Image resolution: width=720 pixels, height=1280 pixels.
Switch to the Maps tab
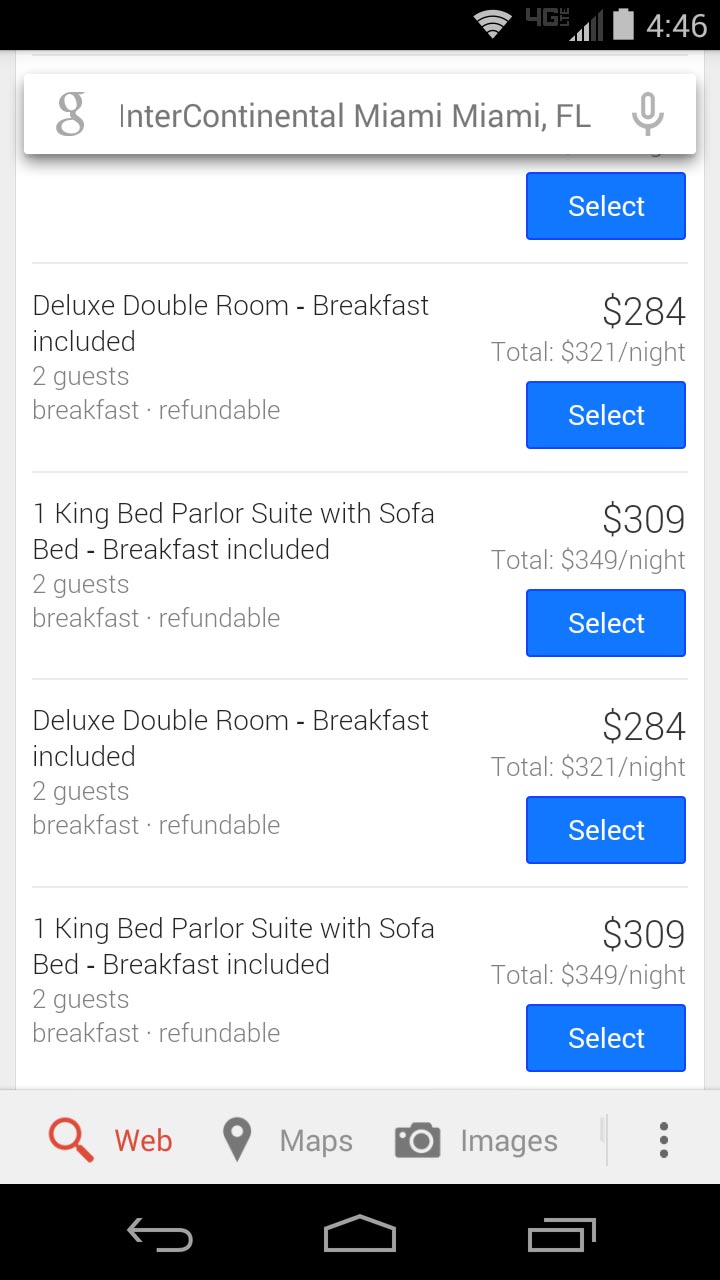tap(315, 1140)
